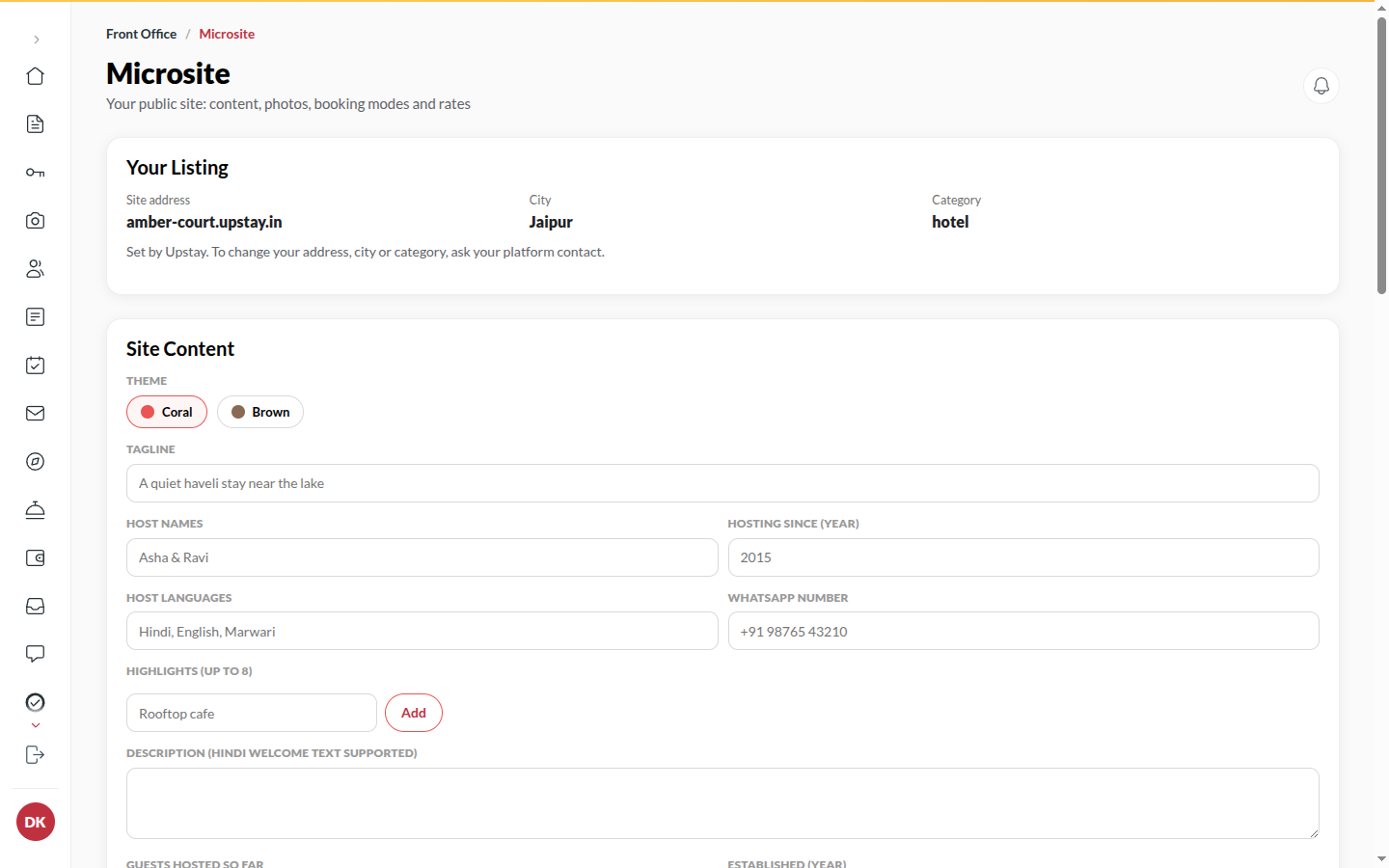Image resolution: width=1389 pixels, height=868 pixels.
Task: Click the page vertical scrollbar
Action: click(x=1381, y=154)
